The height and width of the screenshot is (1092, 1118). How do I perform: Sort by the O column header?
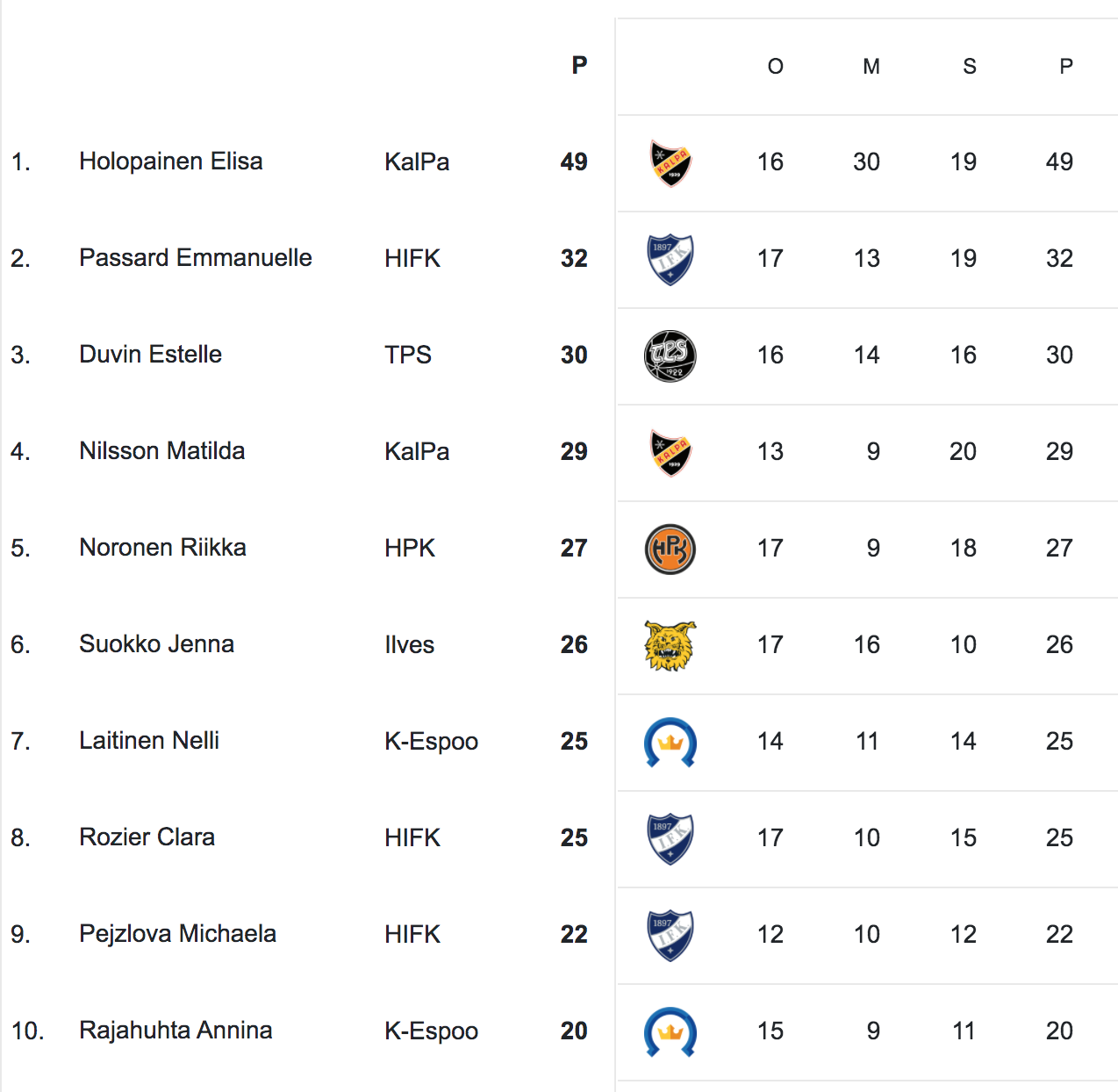[x=775, y=67]
